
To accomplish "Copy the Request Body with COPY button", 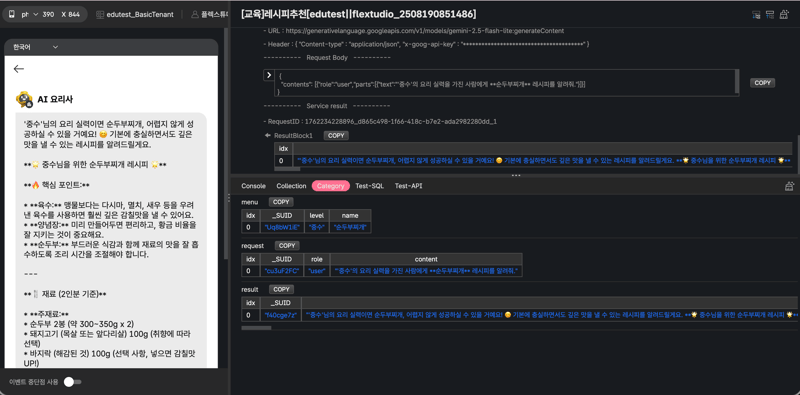I will pos(762,83).
